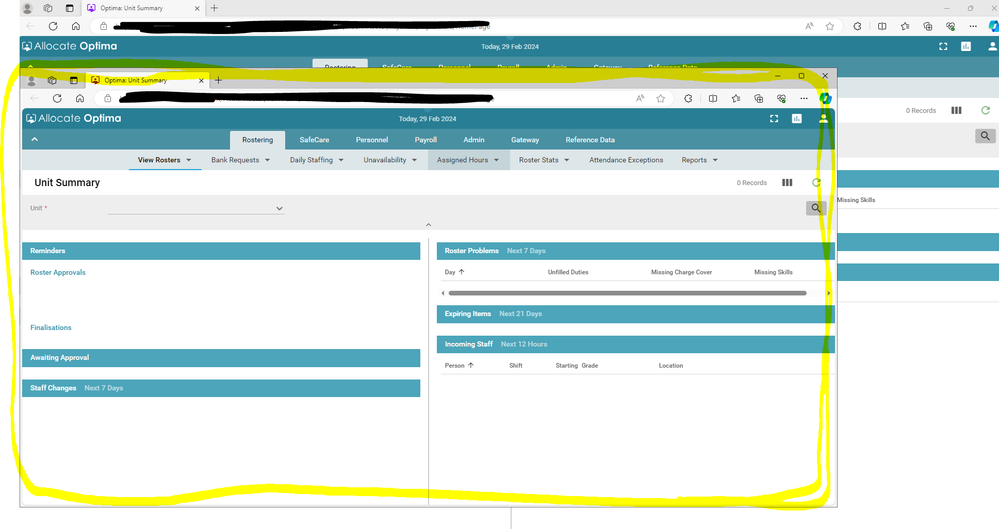The image size is (999, 529).
Task: Click green refresh icon in background window
Action: pyautogui.click(x=986, y=110)
